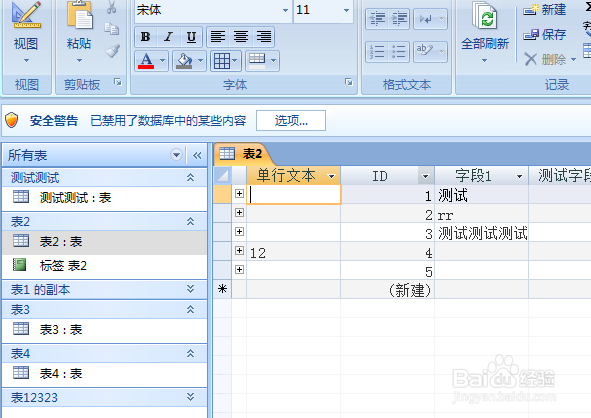
Task: Click numbered list icon
Action: coord(377,51)
